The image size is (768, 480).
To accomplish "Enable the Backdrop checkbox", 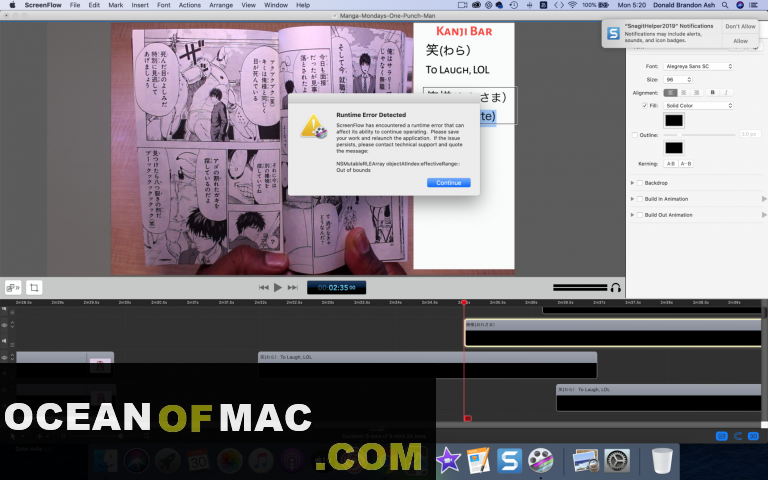I will click(640, 183).
